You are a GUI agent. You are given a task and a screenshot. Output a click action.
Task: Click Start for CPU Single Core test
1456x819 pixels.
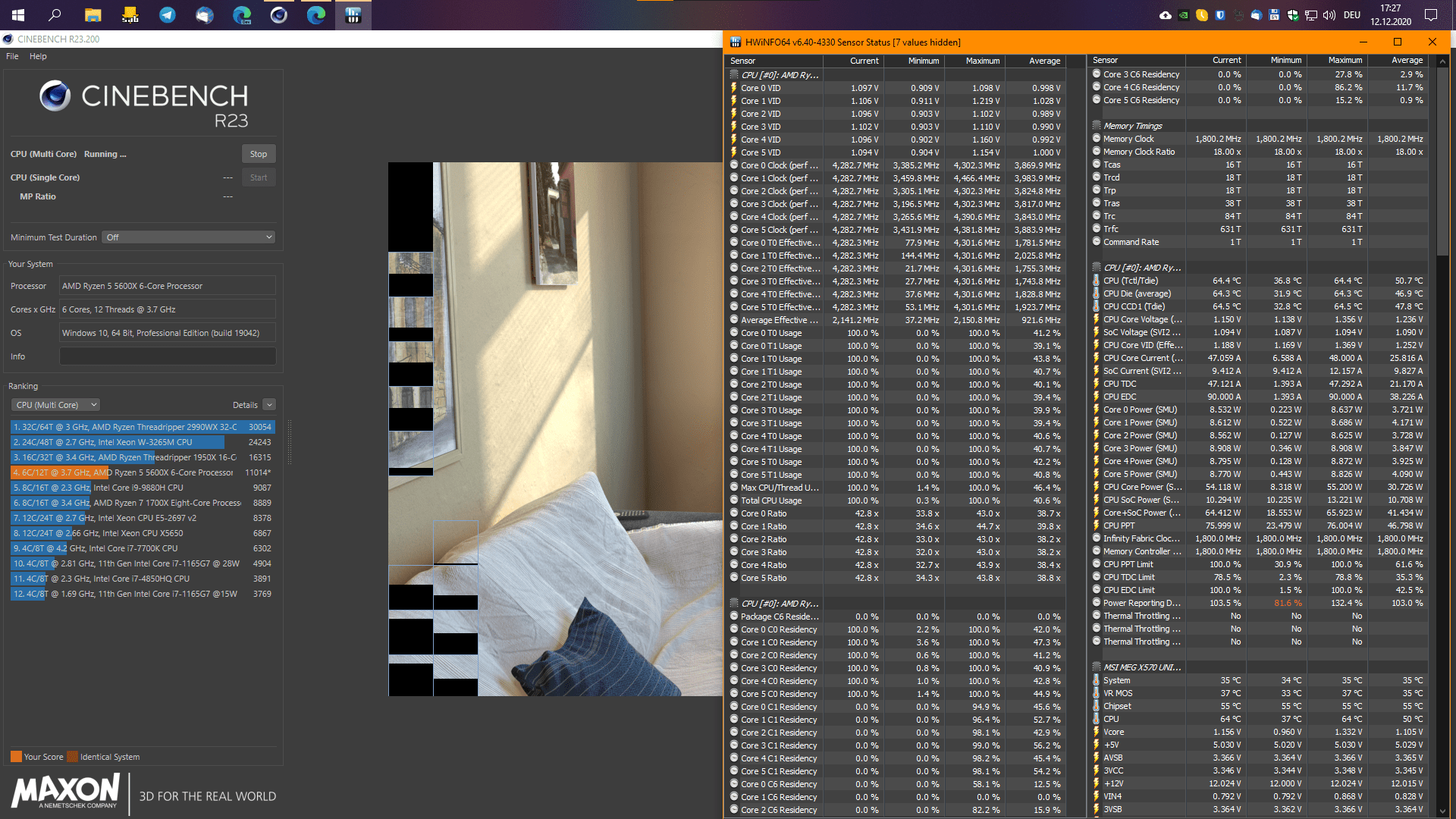(259, 177)
